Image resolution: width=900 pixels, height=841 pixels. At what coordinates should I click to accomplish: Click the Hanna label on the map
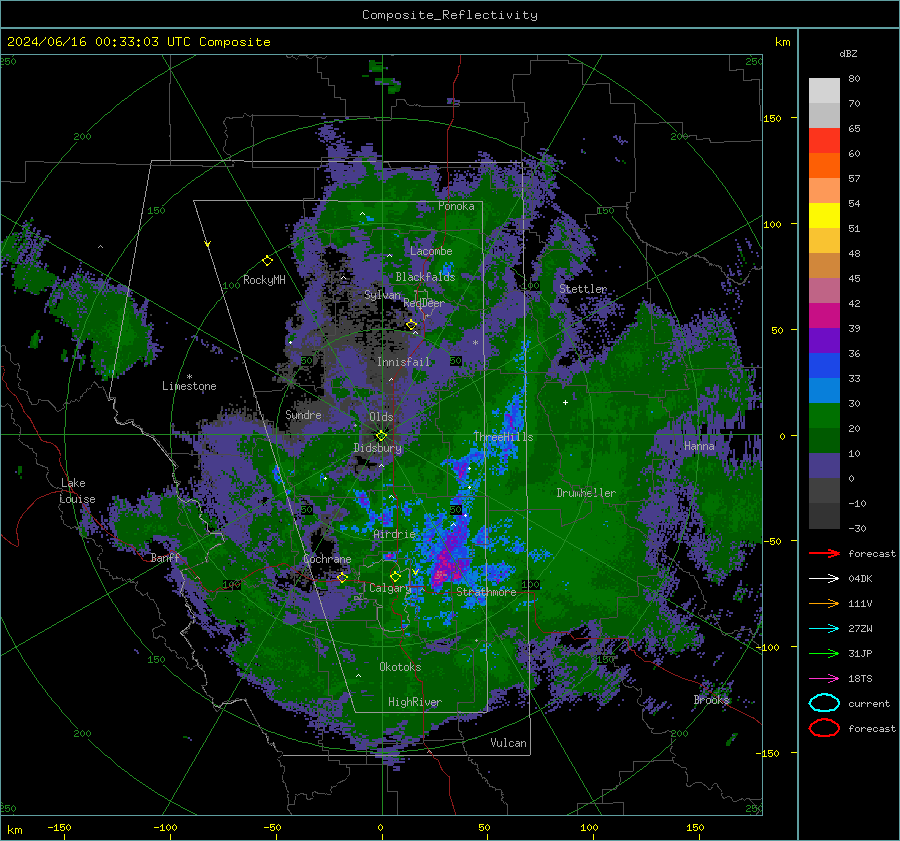(x=699, y=445)
